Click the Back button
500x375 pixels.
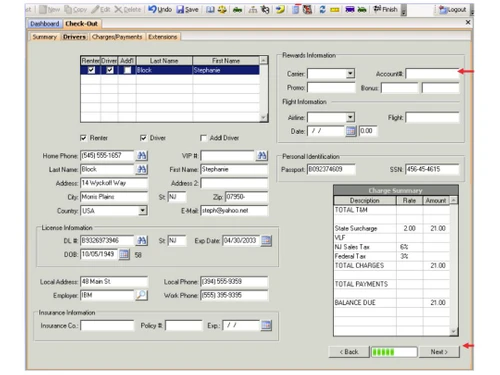(x=349, y=352)
